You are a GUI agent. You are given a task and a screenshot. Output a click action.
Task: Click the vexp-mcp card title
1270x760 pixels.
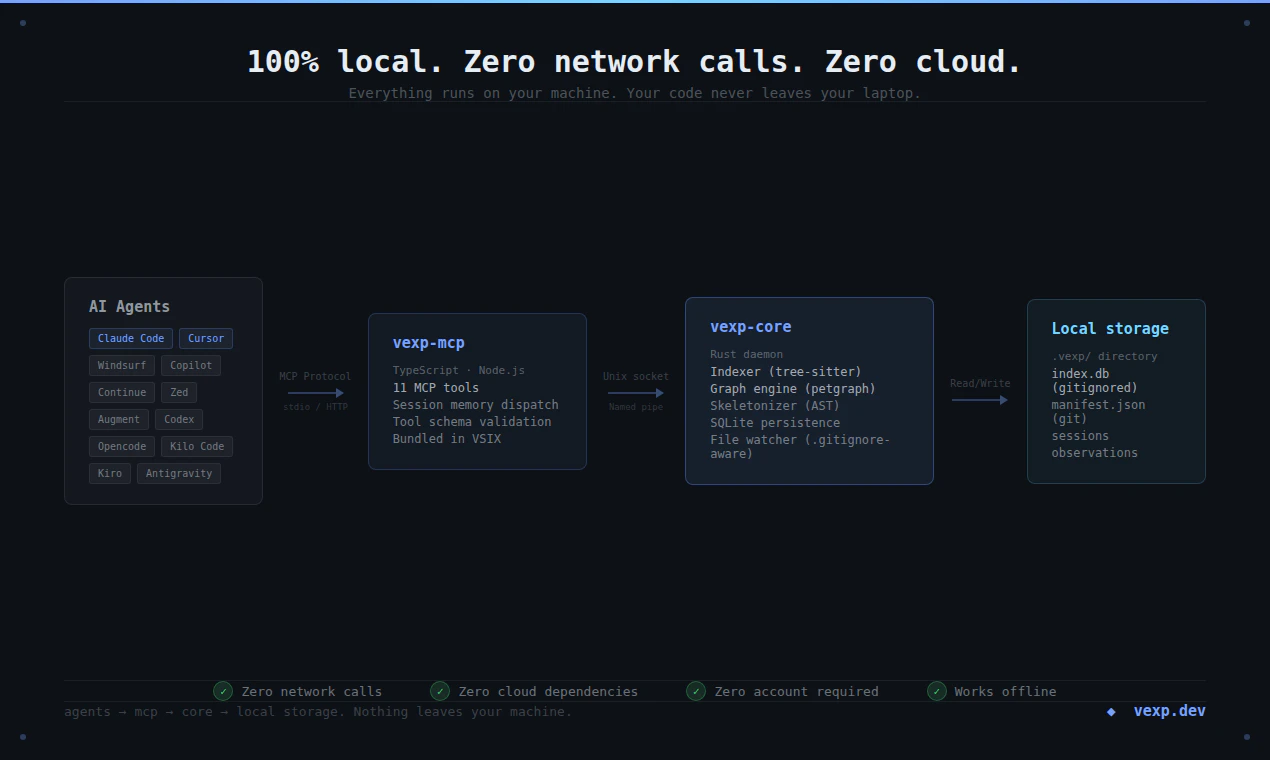click(429, 342)
